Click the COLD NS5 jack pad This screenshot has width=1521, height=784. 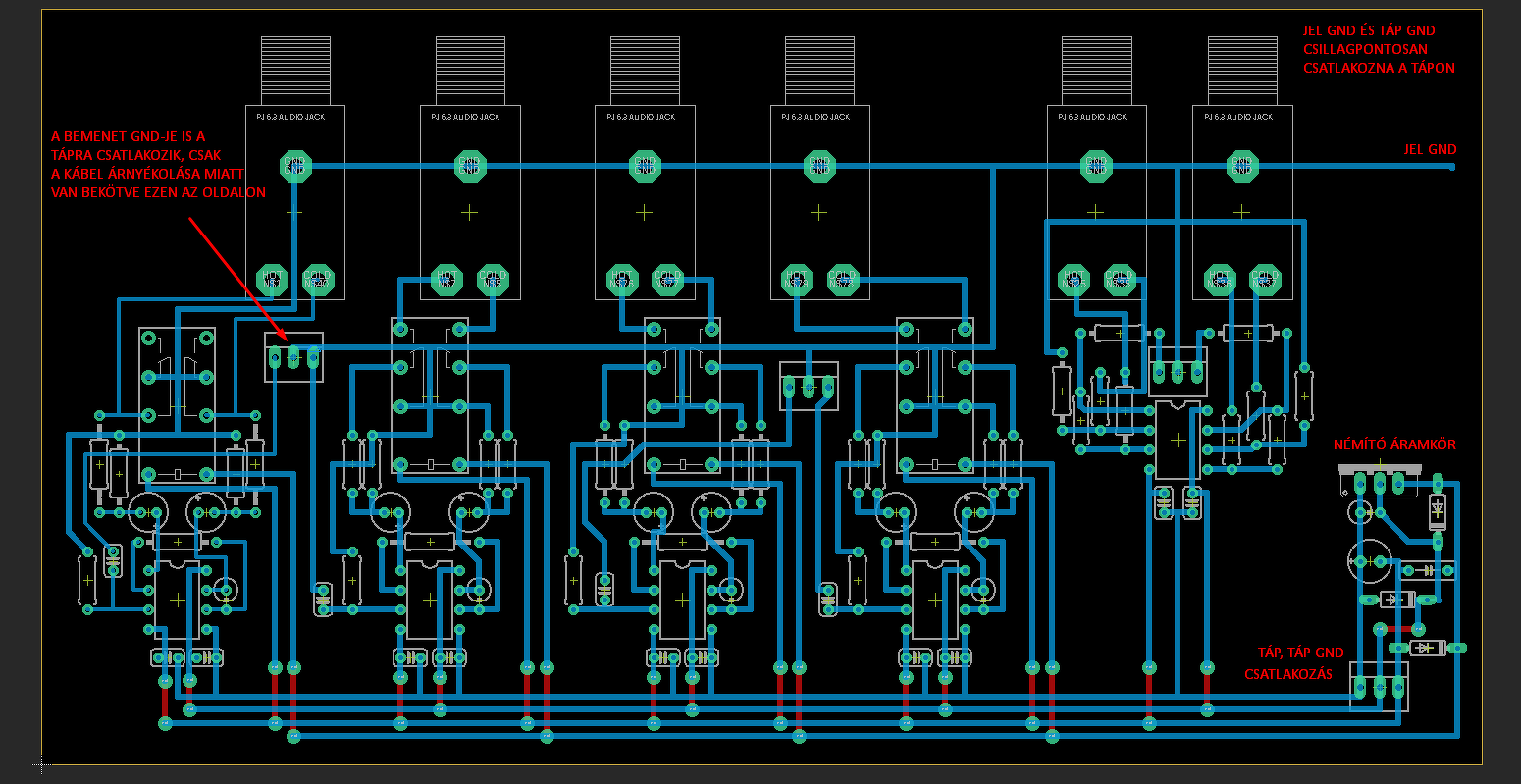coord(493,280)
